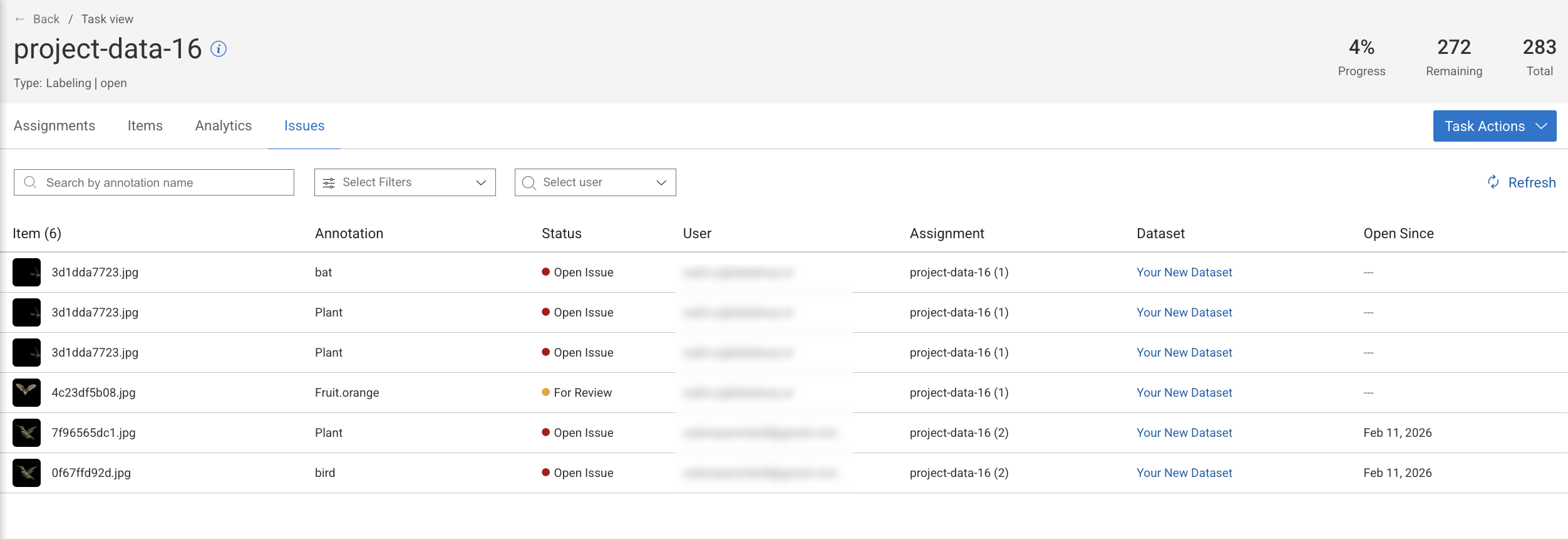Click project-data-16 (2) in 0f67ffd92d.jpg row
Screen dimensions: 1568x539
tap(959, 473)
